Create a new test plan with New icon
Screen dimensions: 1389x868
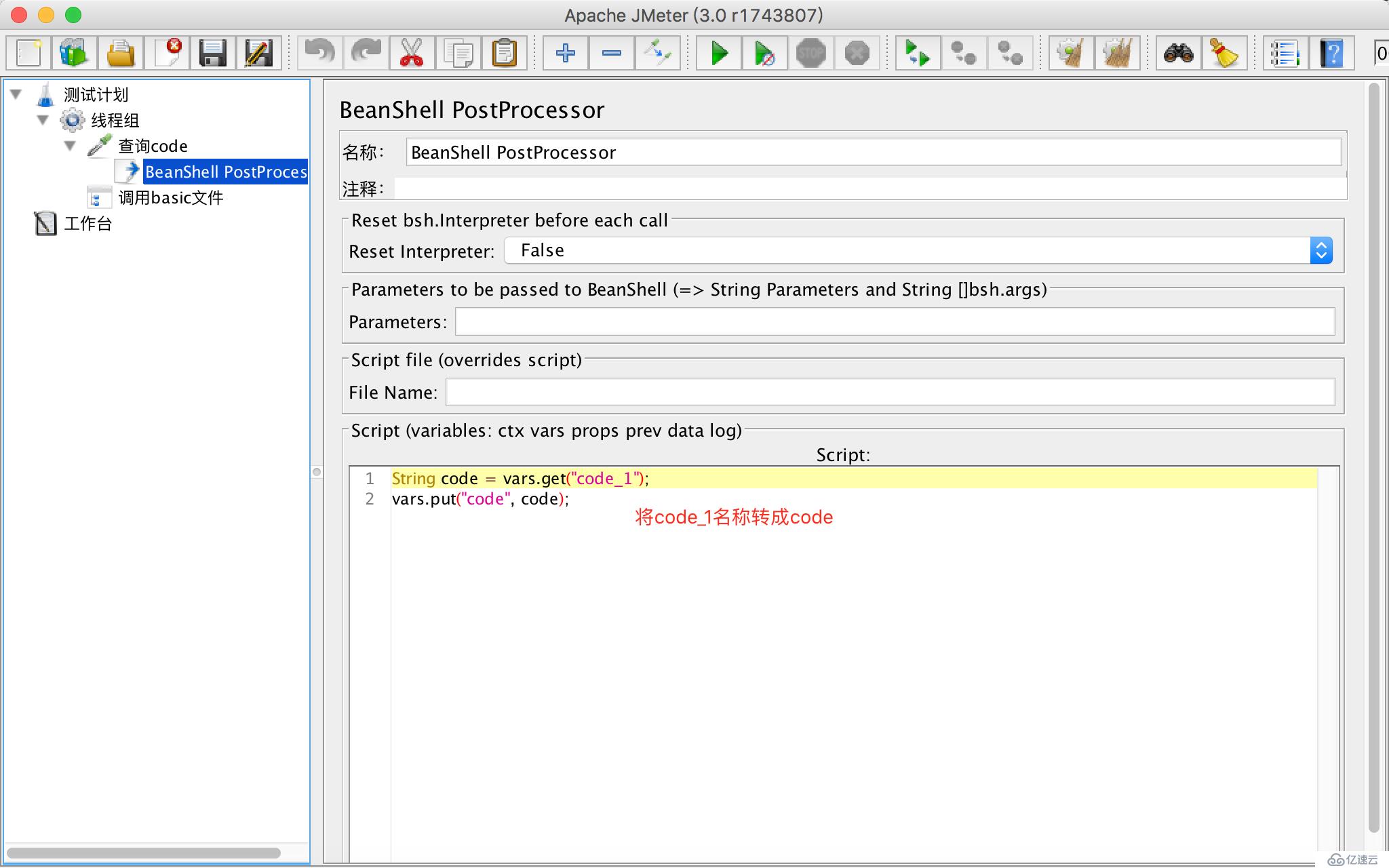29,53
